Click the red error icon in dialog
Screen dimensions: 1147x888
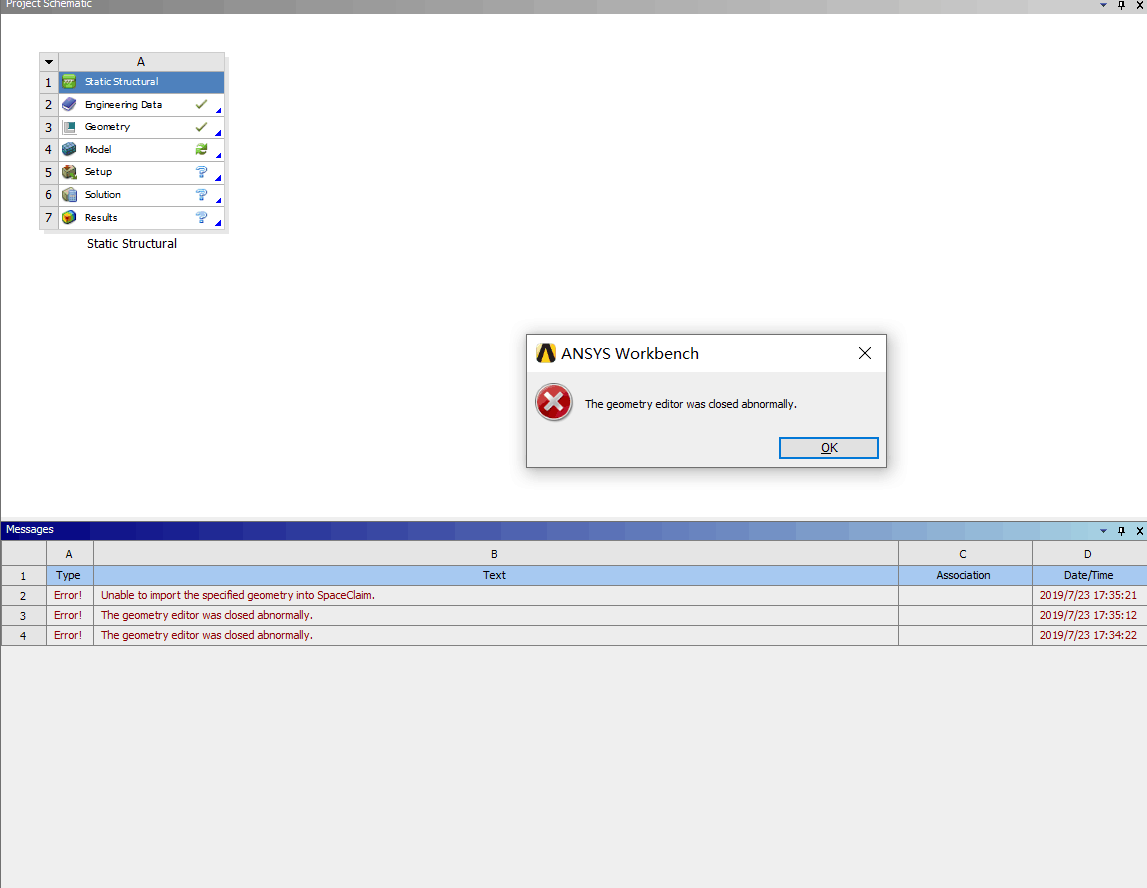coord(553,403)
